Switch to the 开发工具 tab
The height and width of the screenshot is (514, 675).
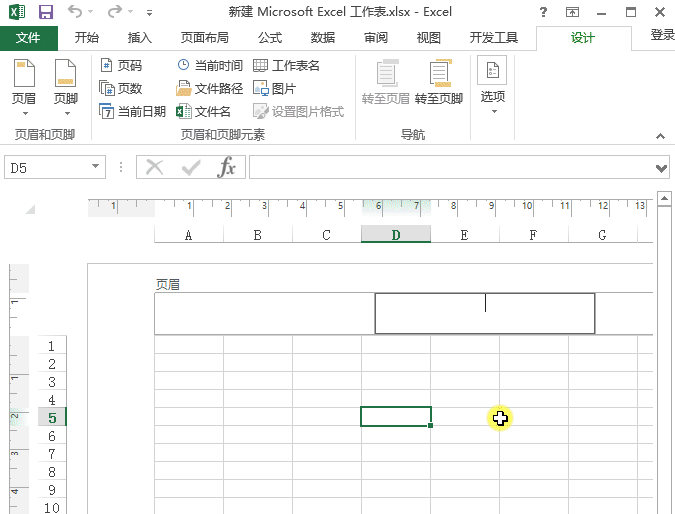point(494,38)
